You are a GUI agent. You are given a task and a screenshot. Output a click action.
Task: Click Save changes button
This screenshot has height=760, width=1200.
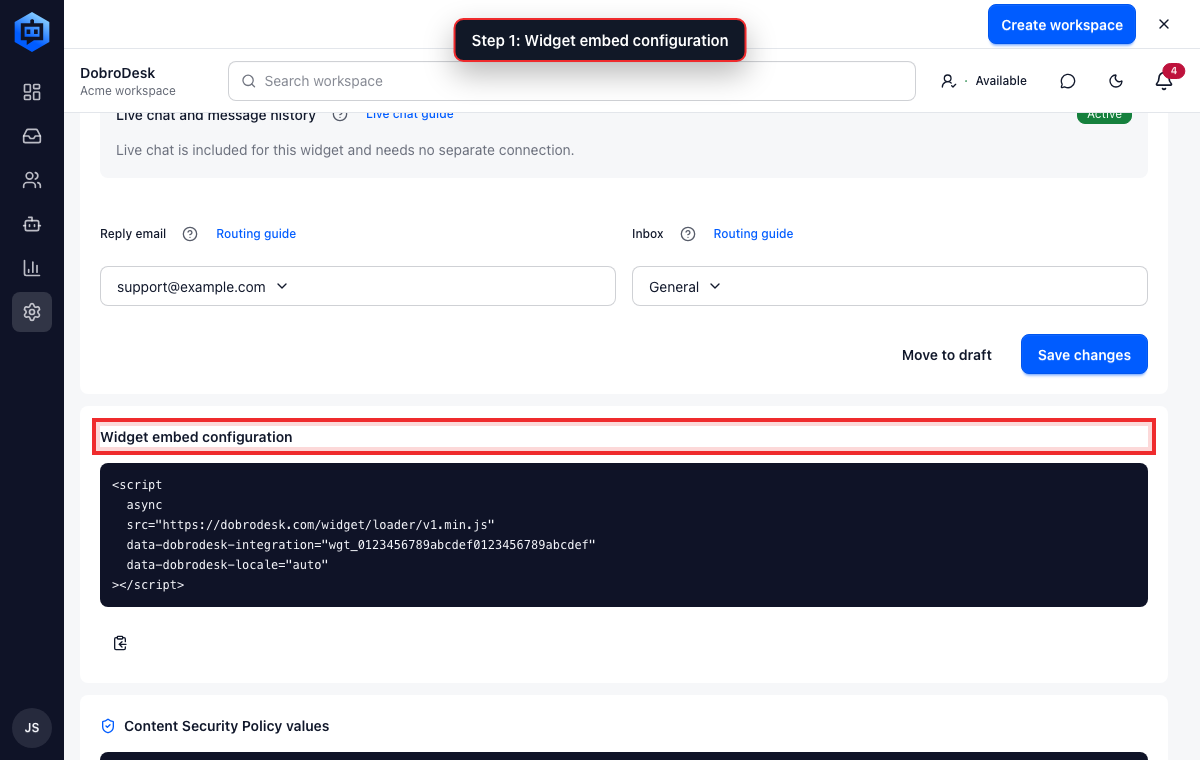(x=1084, y=355)
